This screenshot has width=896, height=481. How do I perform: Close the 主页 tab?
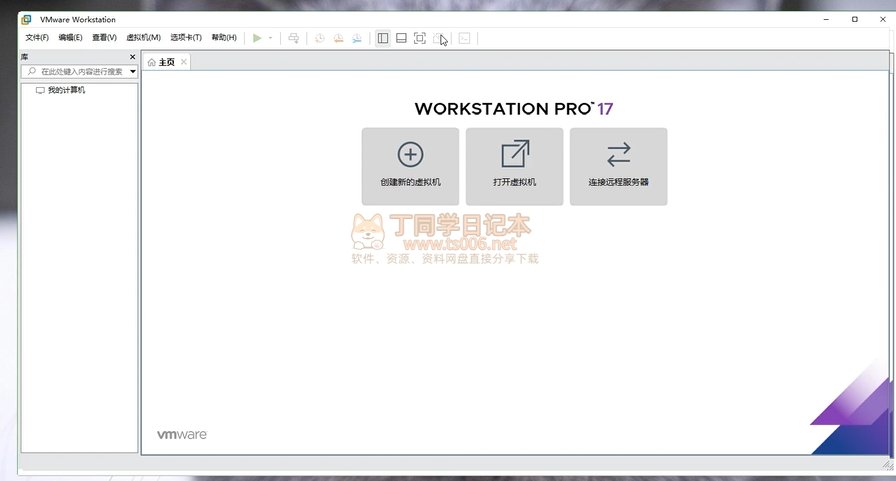click(x=183, y=62)
